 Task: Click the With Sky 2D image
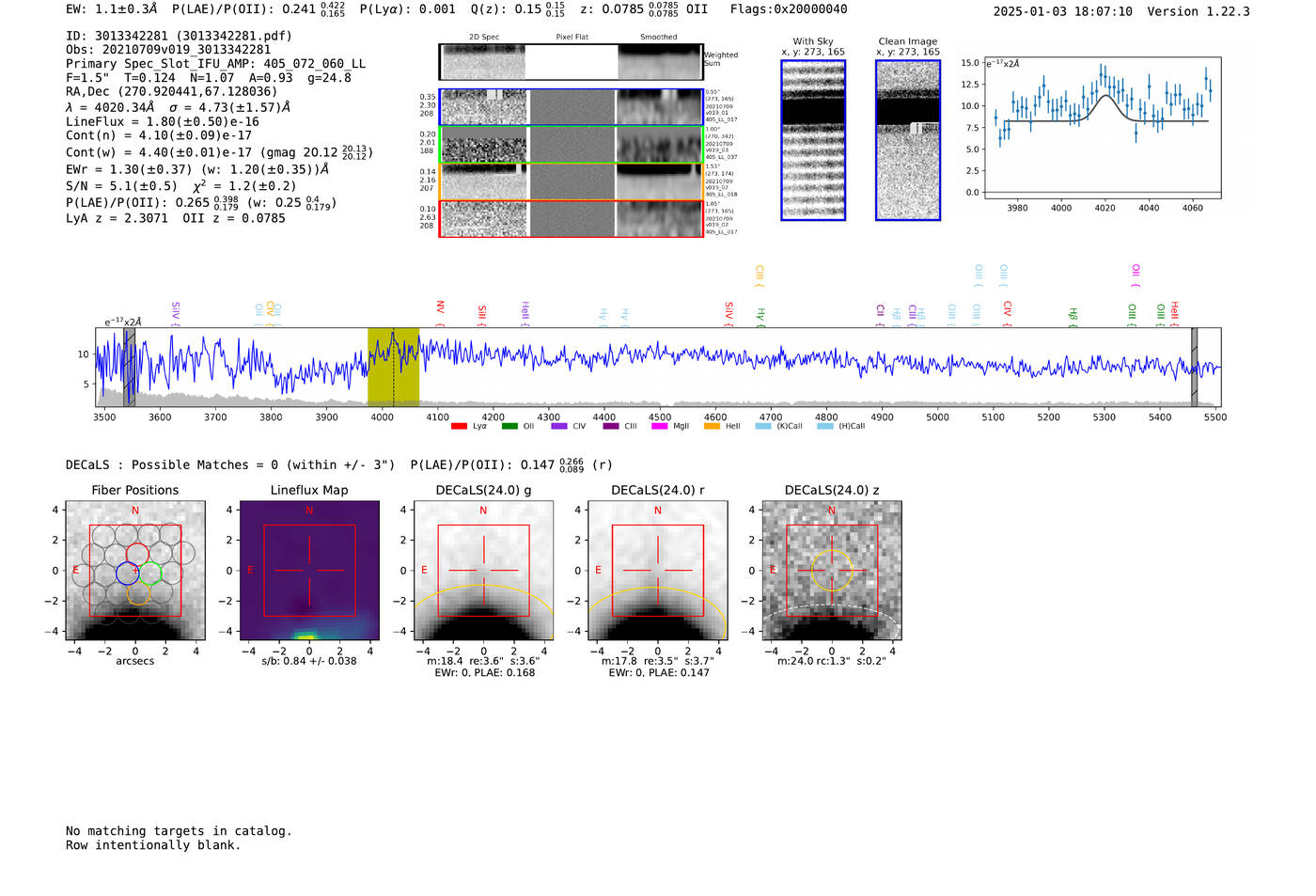click(x=813, y=140)
